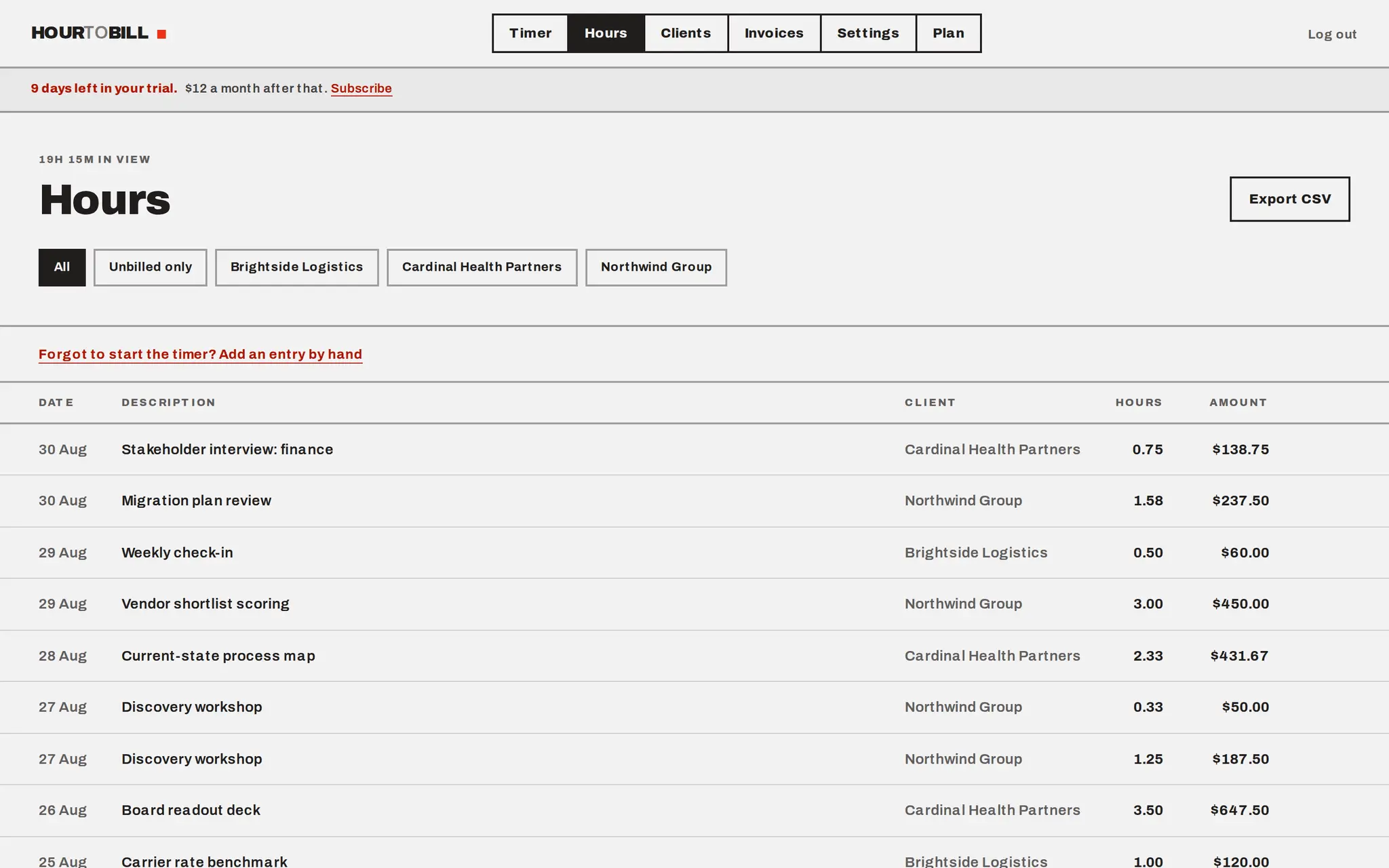Click the $431.67 amount
This screenshot has width=1389, height=868.
(x=1239, y=656)
